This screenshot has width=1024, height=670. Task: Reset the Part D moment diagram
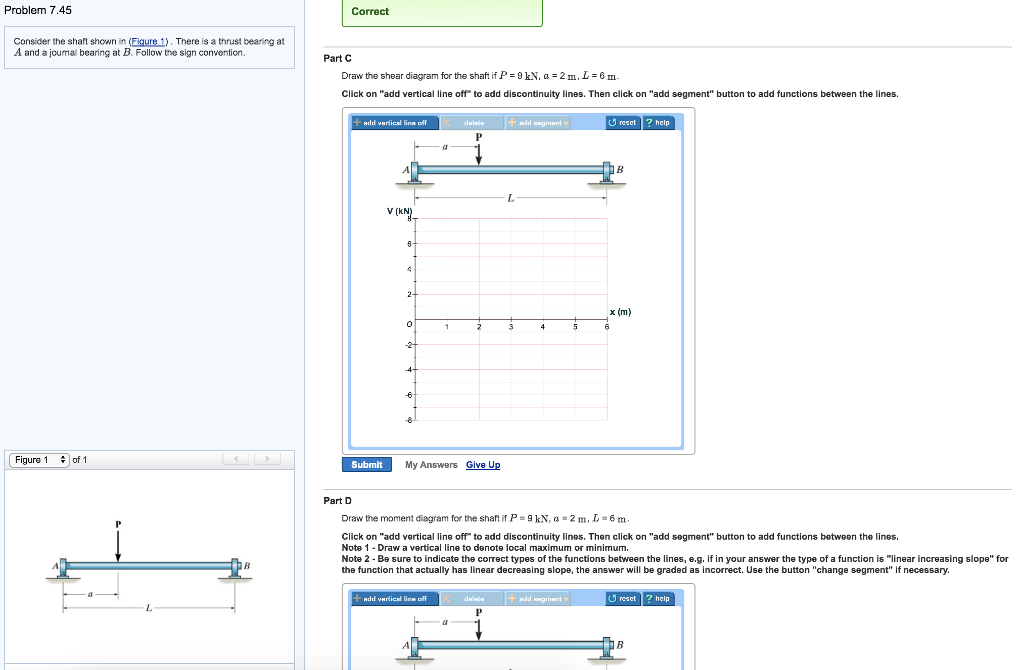(x=622, y=599)
